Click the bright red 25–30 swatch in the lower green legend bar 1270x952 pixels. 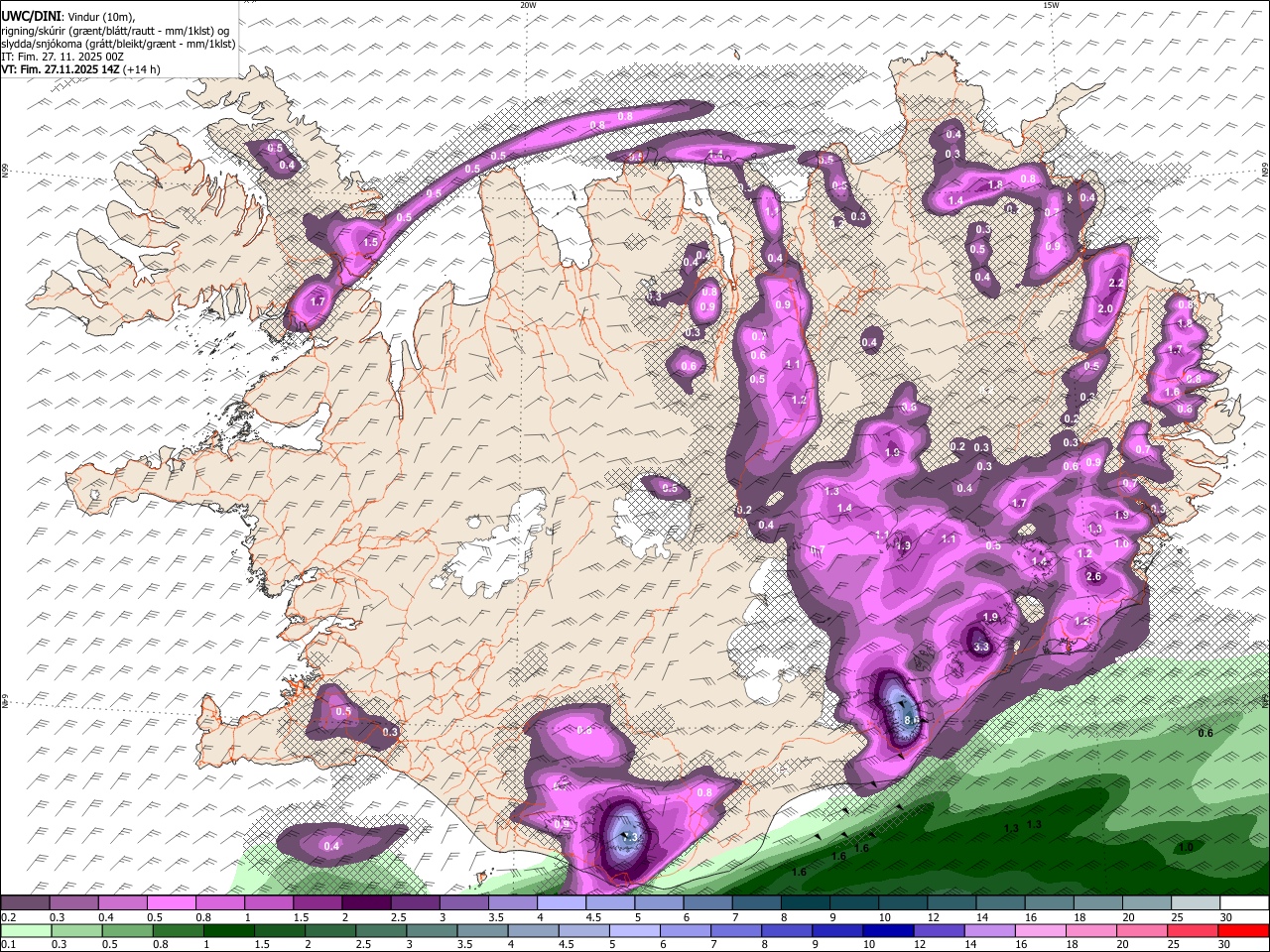pos(1243,931)
